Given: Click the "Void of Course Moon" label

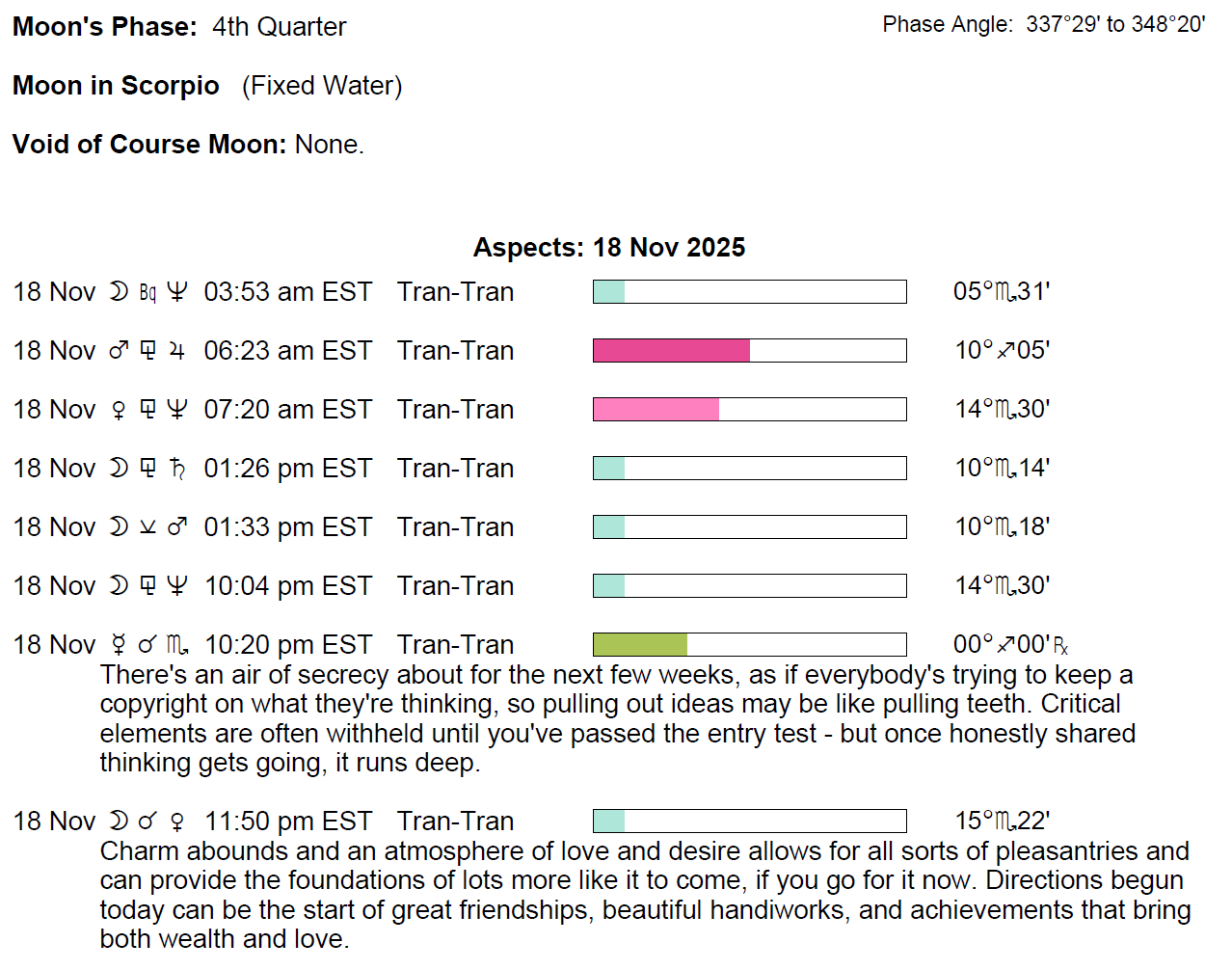Looking at the screenshot, I should point(148,145).
